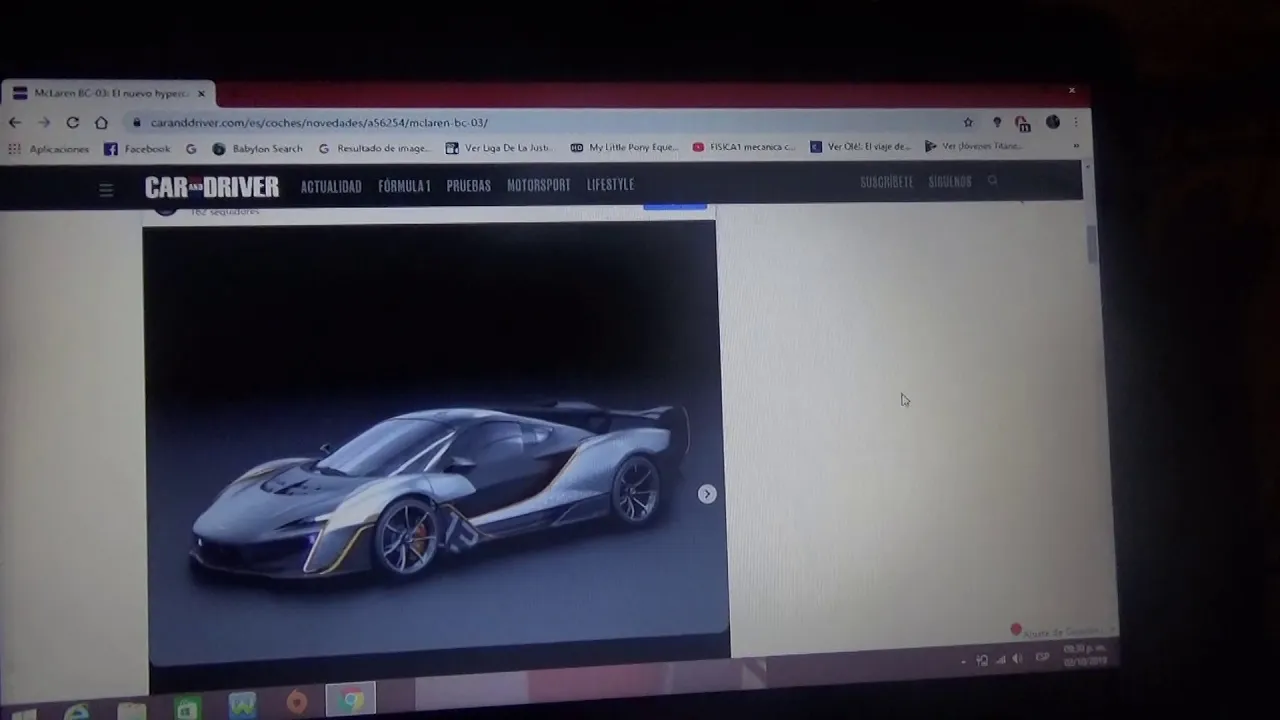Click the page vertical scrollbar thumb
This screenshot has width=1280, height=720.
(x=1092, y=244)
